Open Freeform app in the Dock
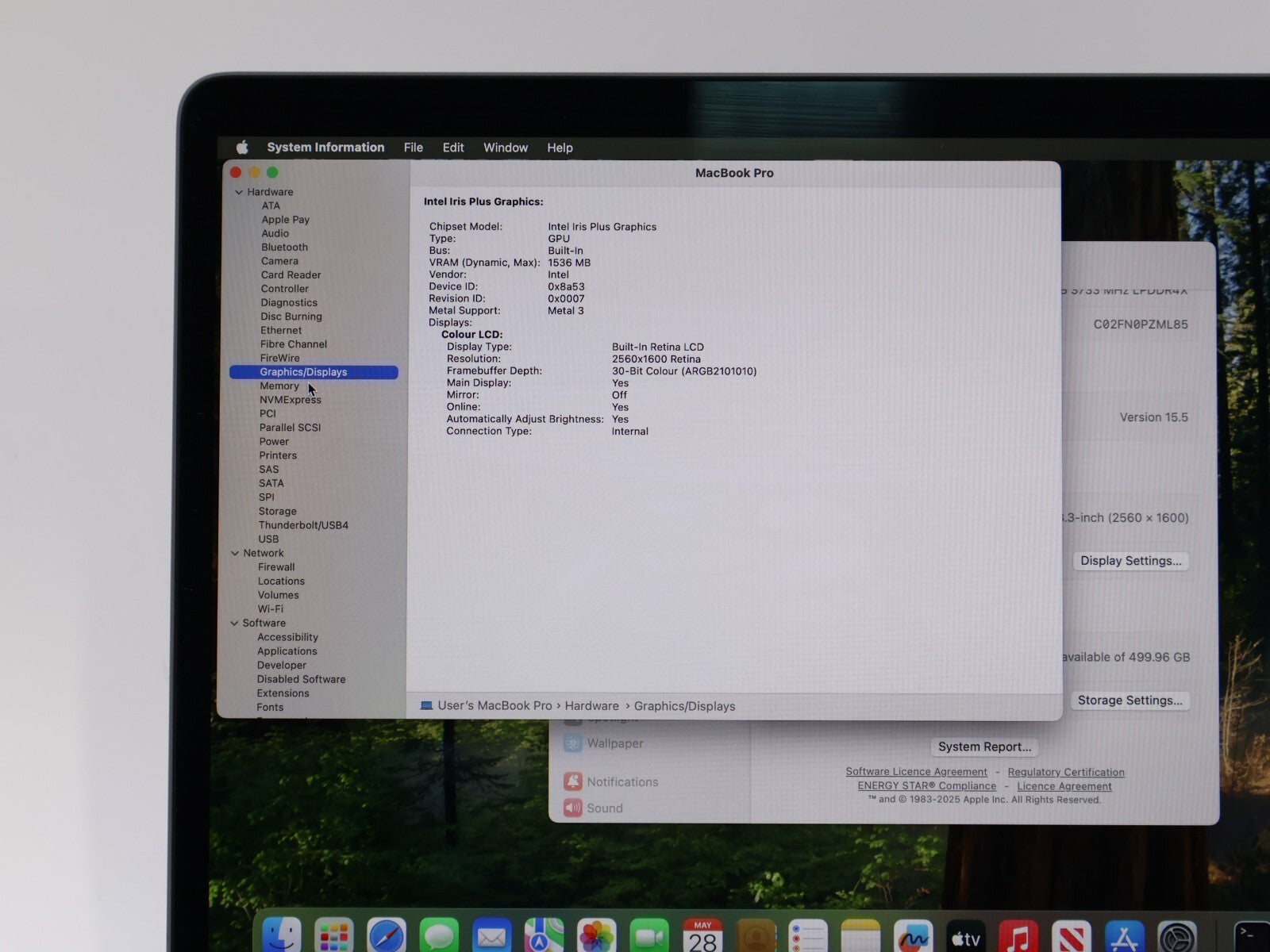 pos(913,936)
